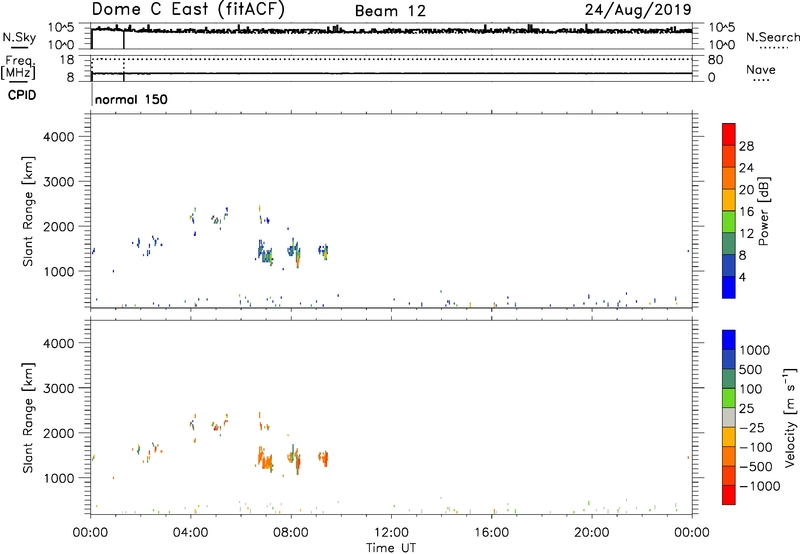Click the 'Dome C East (fitACF)' title
Viewport: 800px width, 554px height.
188,10
